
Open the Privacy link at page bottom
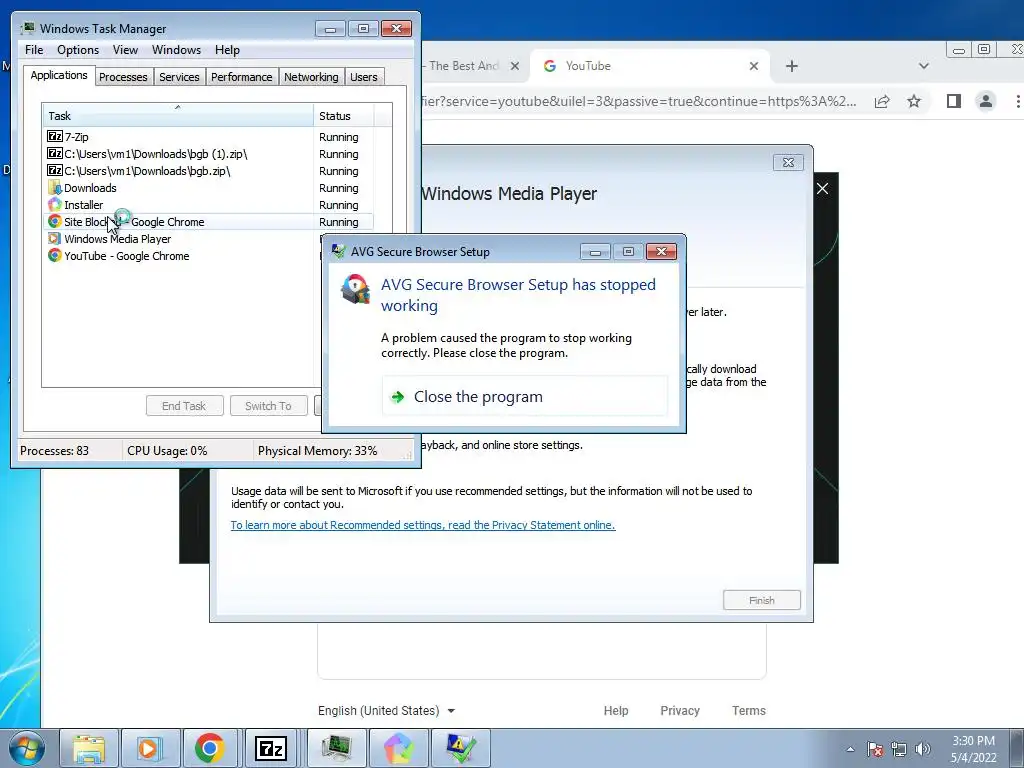(680, 711)
